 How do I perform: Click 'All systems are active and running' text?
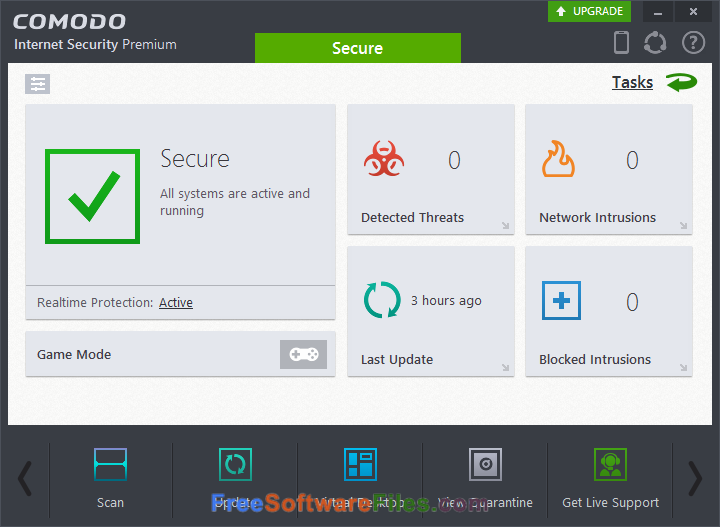tap(235, 202)
